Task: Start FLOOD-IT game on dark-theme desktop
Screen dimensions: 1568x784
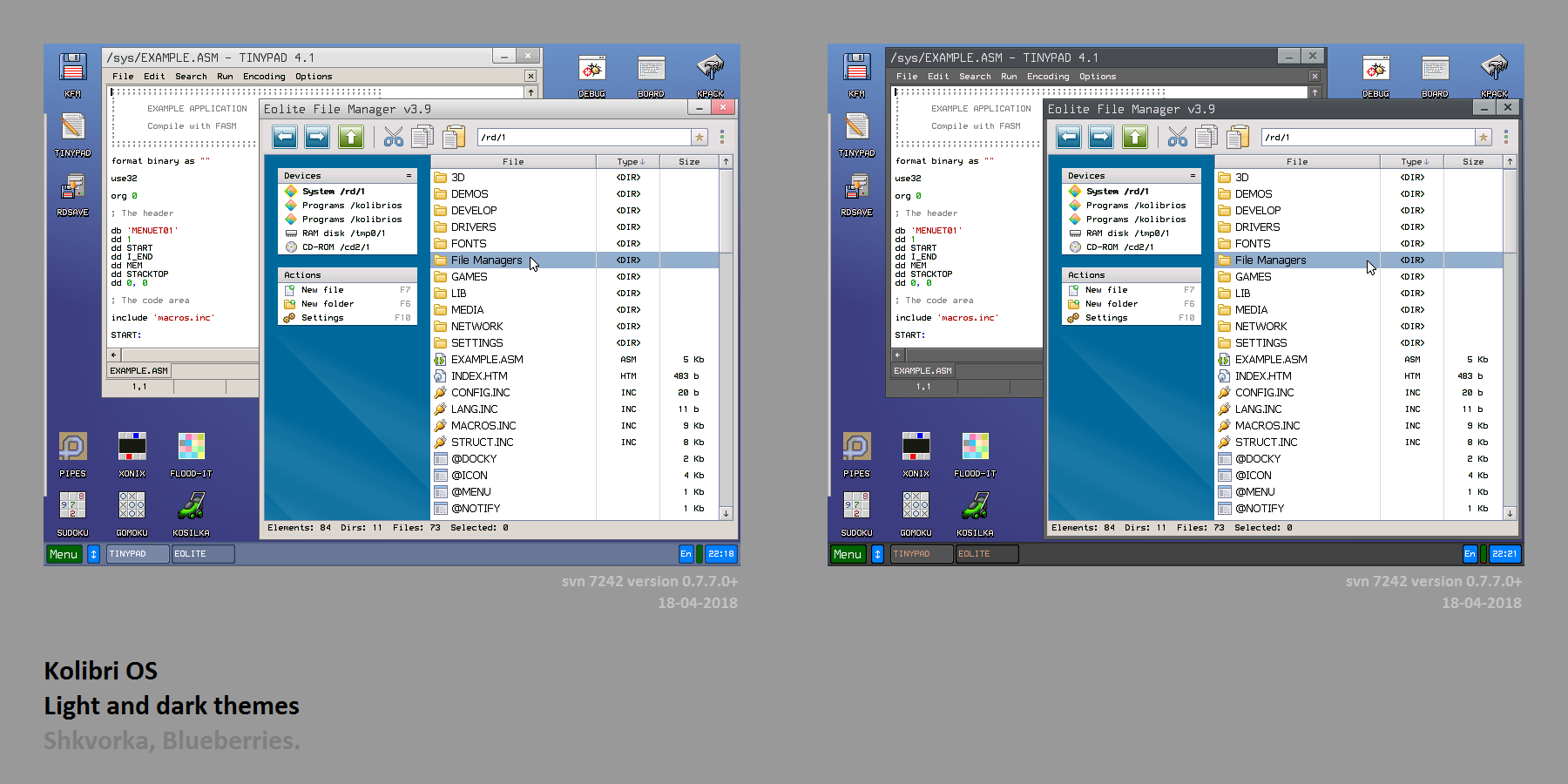Action: pos(976,455)
